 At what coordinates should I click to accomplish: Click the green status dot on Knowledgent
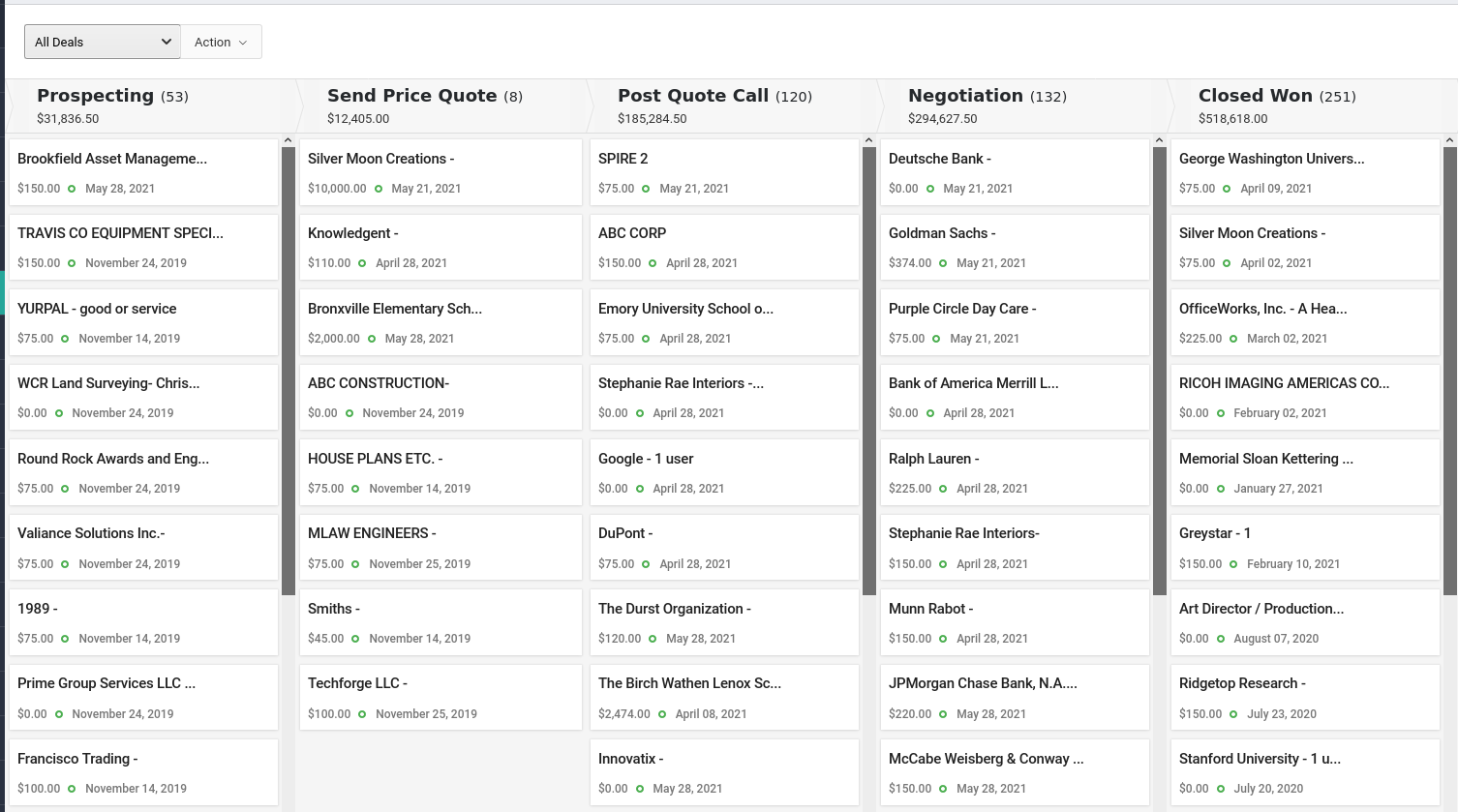(x=362, y=263)
